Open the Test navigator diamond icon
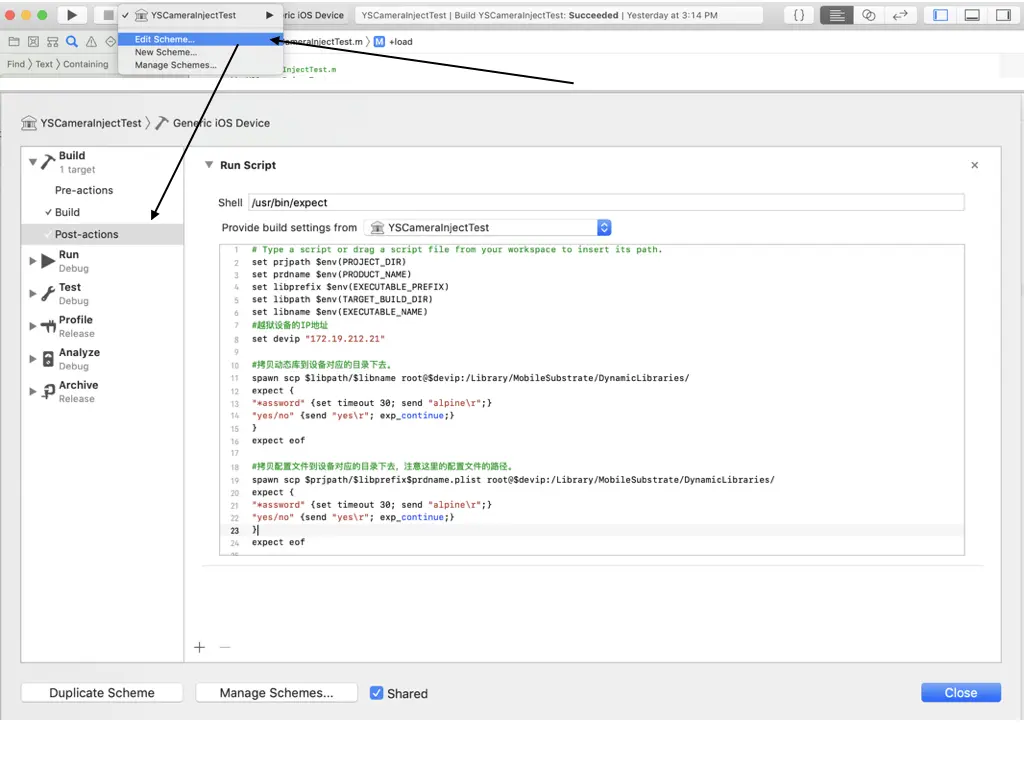1024x768 pixels. [x=110, y=42]
